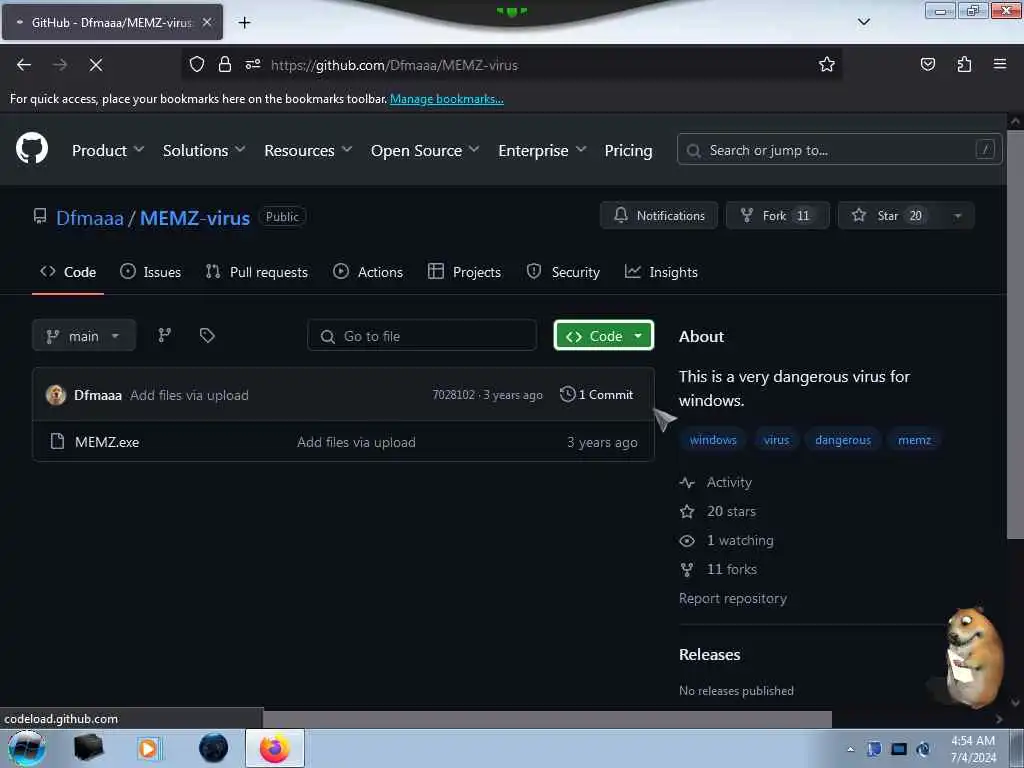Expand the Enterprise menu

point(541,150)
